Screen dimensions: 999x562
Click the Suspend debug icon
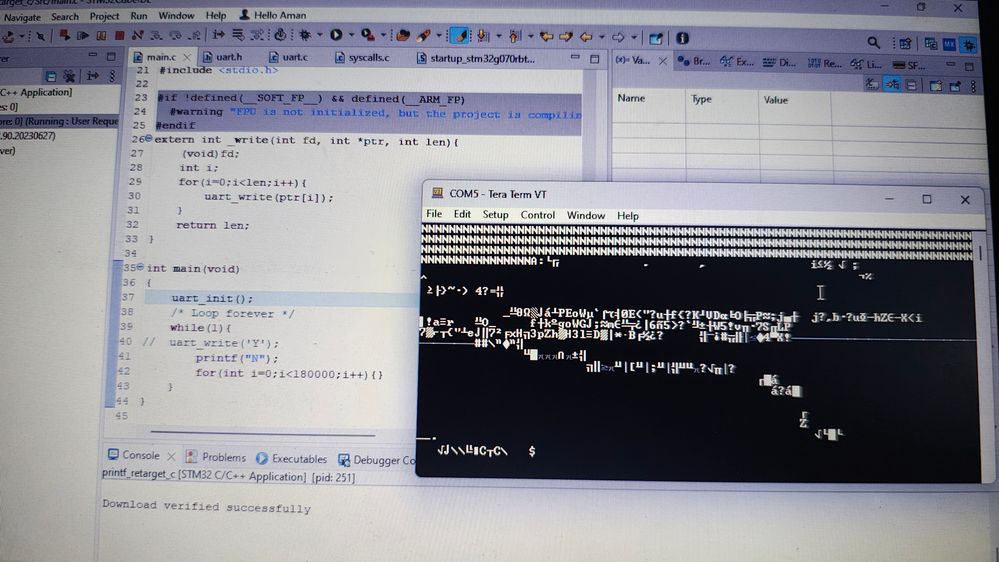click(x=101, y=36)
